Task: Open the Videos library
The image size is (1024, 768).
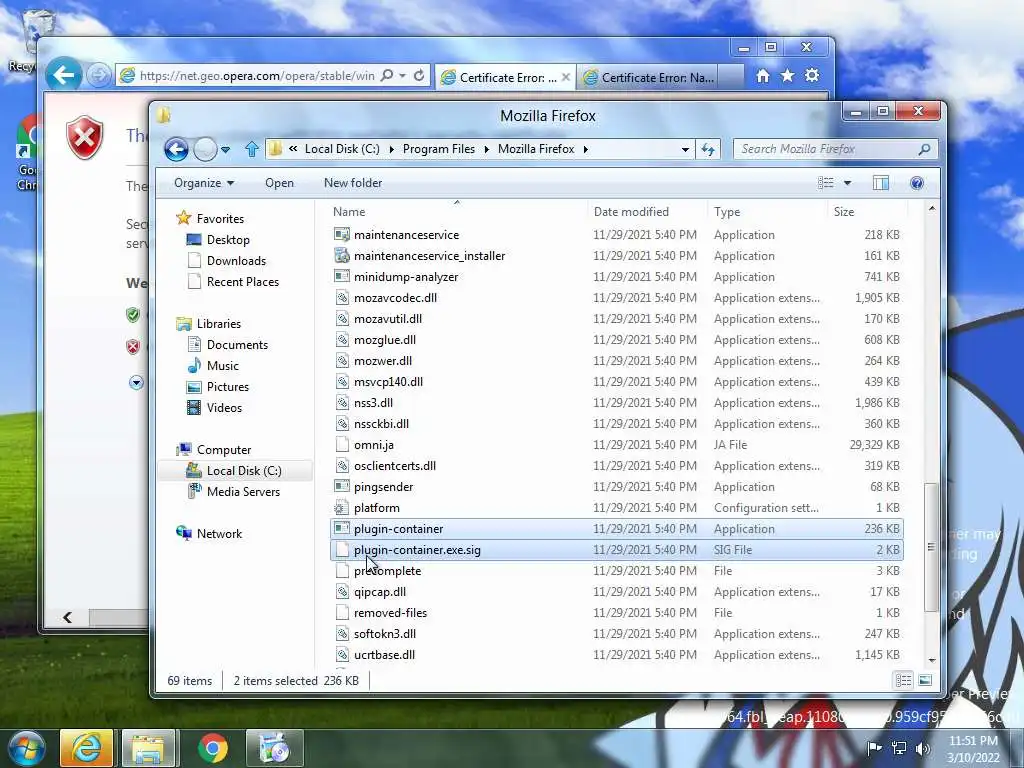Action: pos(224,408)
